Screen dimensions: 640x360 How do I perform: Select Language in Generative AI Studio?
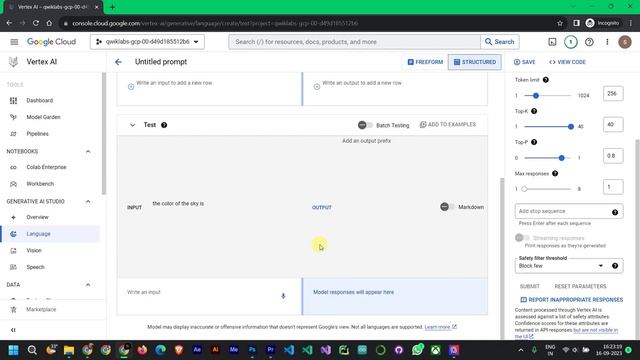[x=51, y=234]
